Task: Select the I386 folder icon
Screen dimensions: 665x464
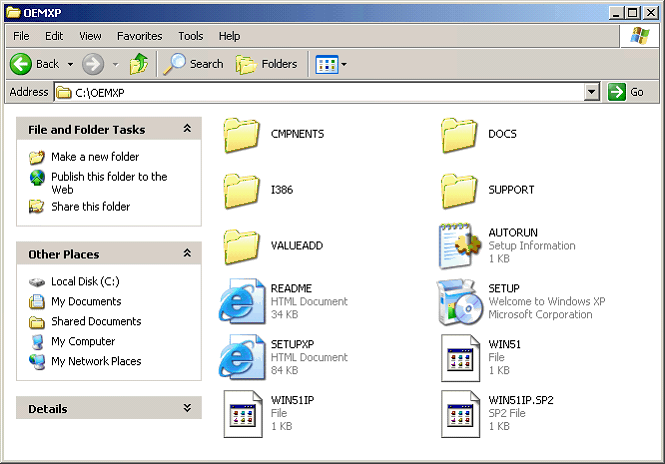Action: point(241,190)
